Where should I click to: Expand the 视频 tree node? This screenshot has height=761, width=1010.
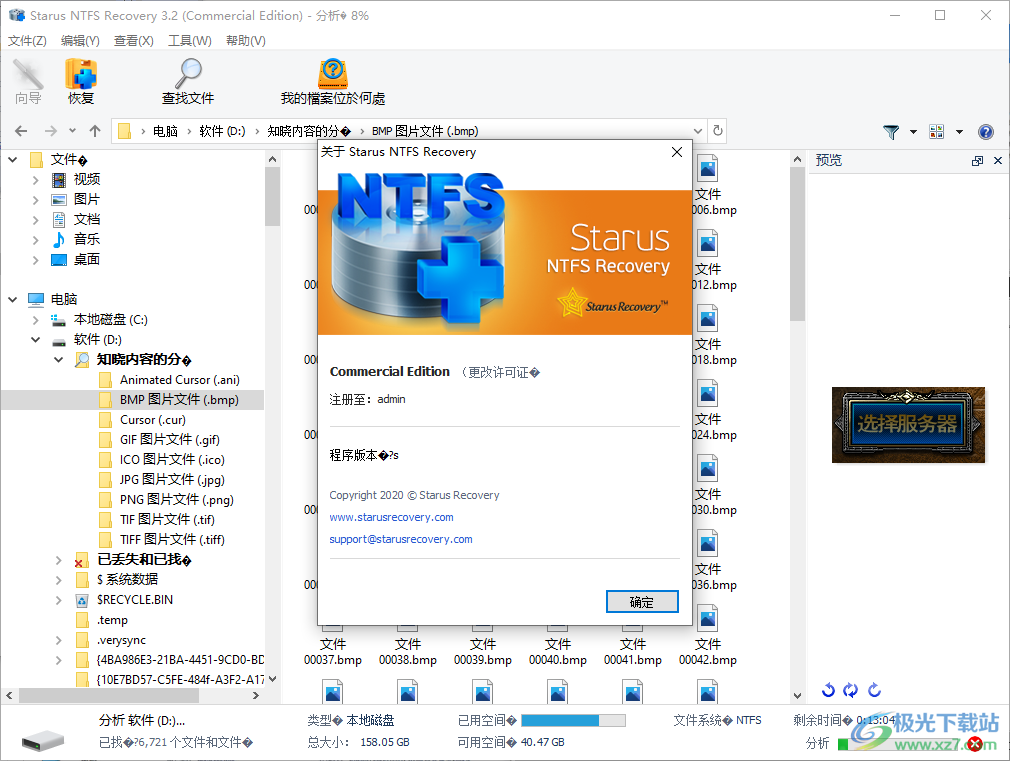(x=35, y=180)
